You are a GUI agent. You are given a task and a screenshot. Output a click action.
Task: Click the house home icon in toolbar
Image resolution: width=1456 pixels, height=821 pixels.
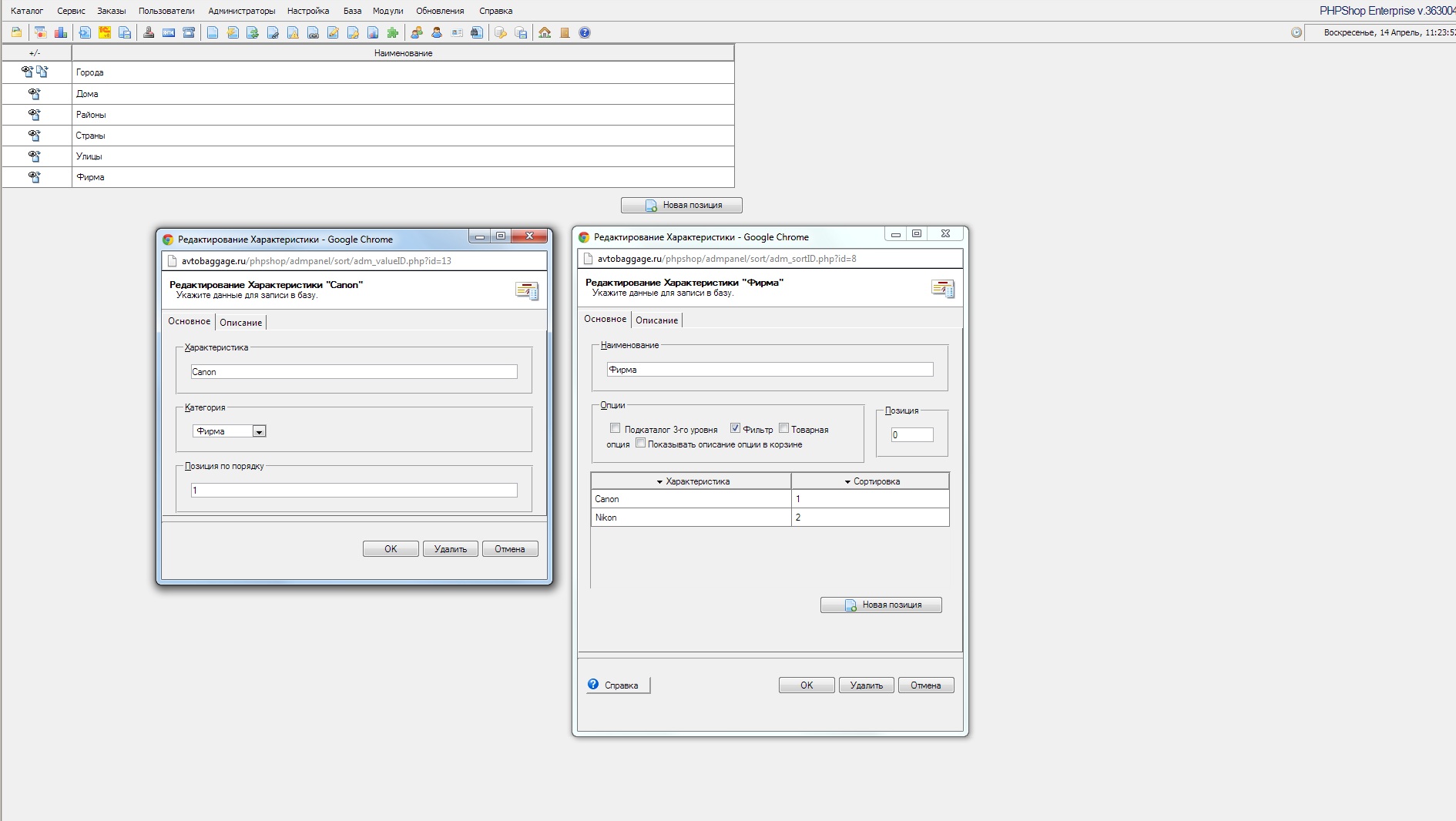(545, 32)
